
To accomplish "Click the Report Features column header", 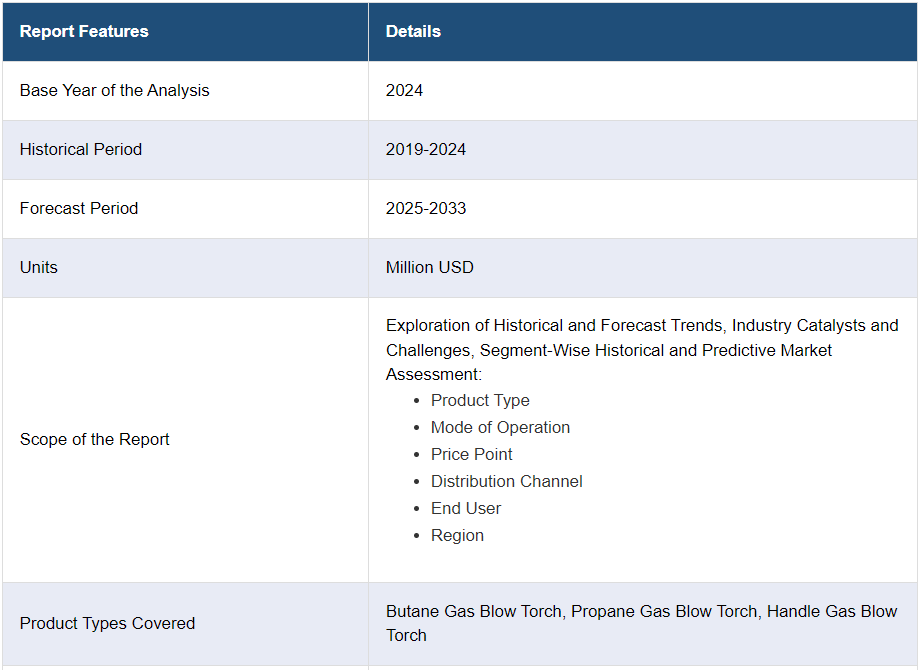I will [x=84, y=31].
